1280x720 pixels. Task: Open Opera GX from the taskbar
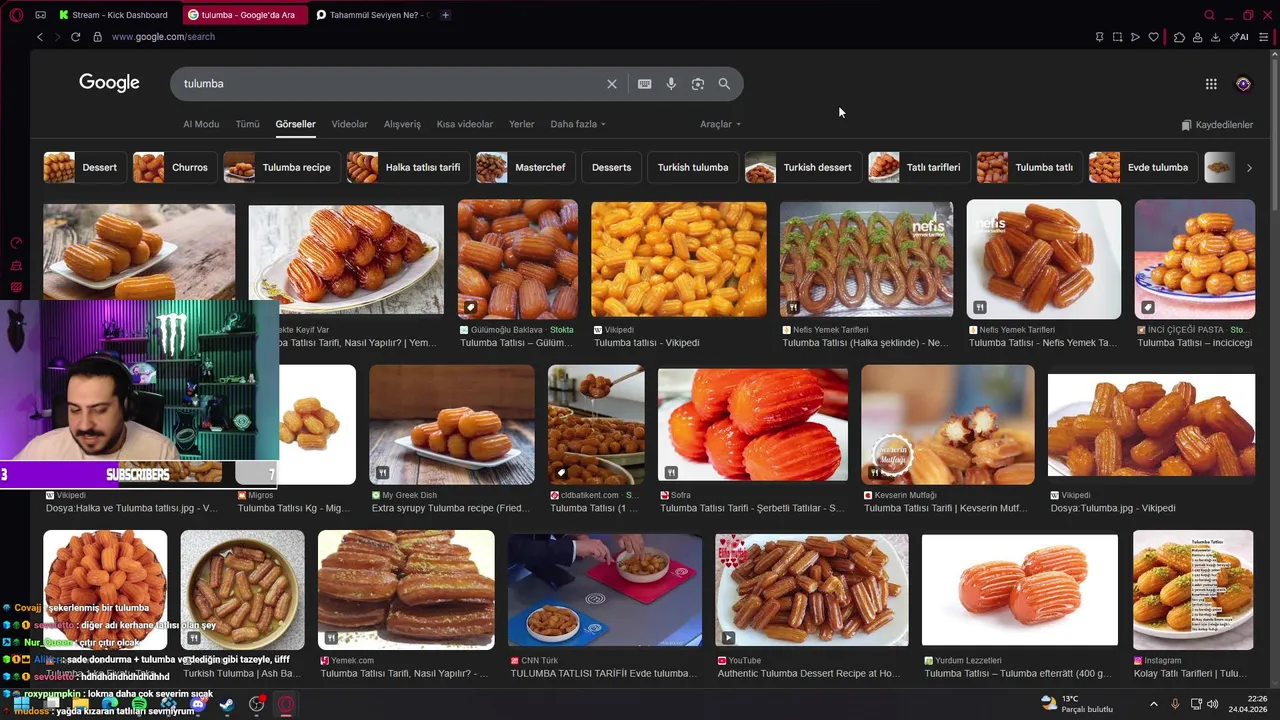[287, 705]
